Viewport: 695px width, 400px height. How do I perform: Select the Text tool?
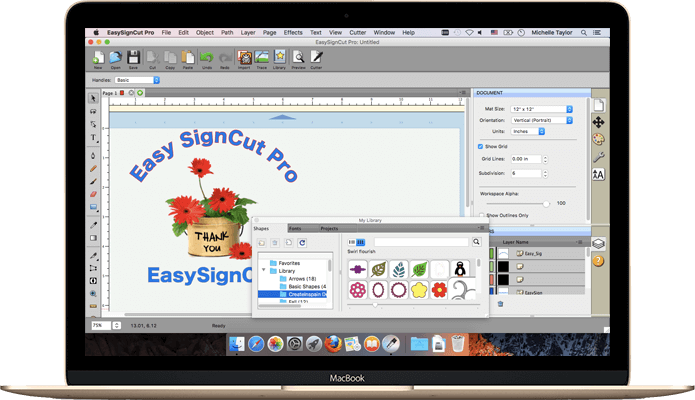[93, 137]
